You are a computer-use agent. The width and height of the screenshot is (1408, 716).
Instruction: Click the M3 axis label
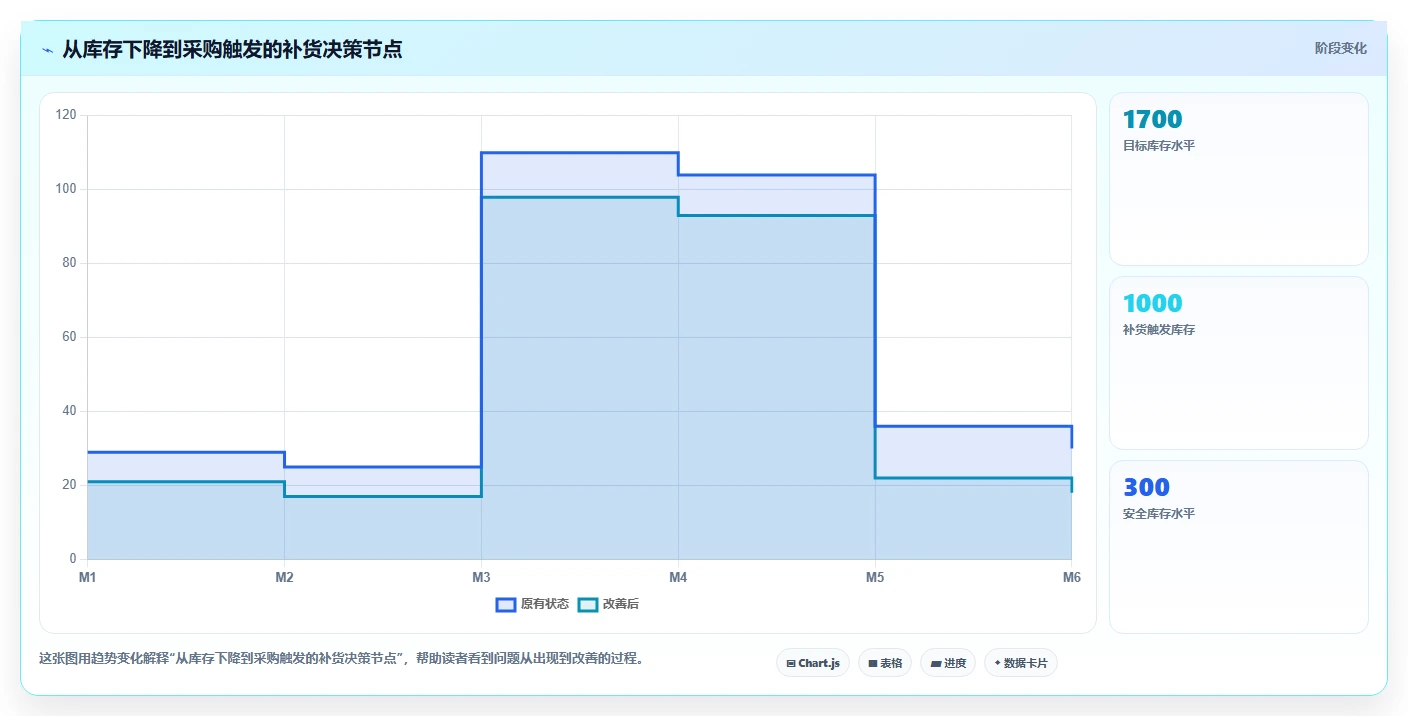pyautogui.click(x=481, y=578)
